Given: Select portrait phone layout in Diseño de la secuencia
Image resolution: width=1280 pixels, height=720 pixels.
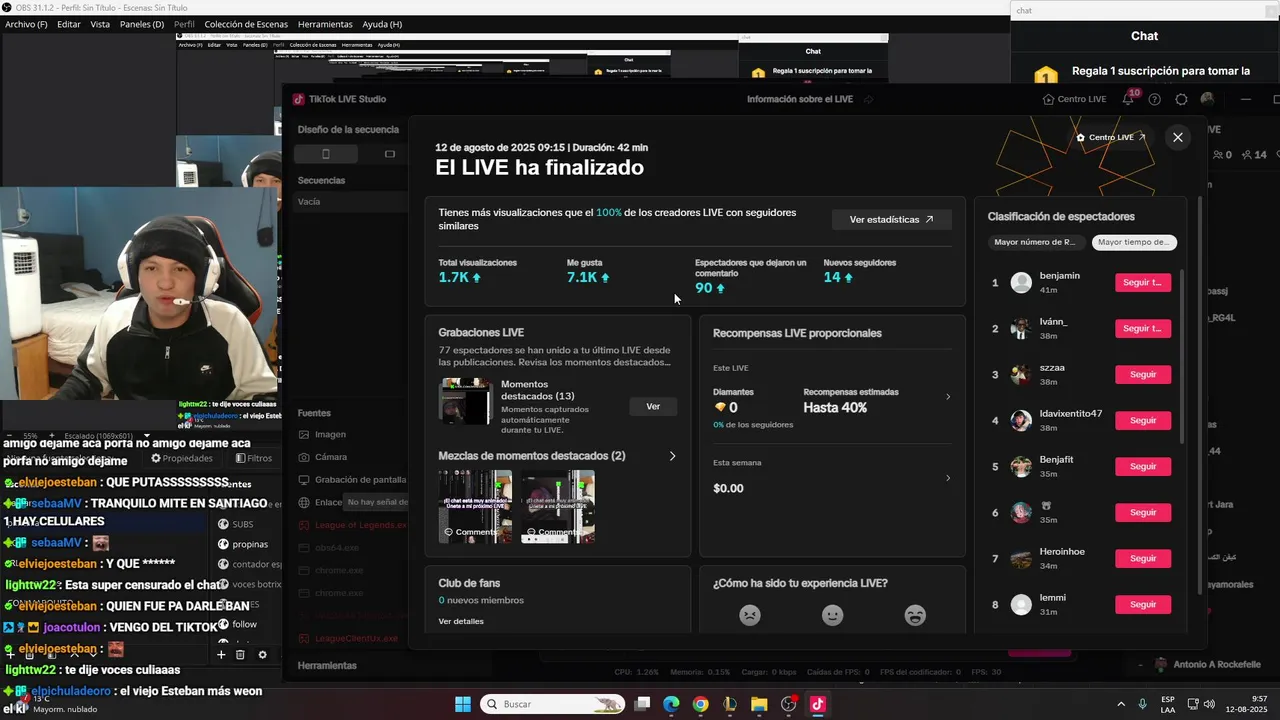Looking at the screenshot, I should 325,154.
